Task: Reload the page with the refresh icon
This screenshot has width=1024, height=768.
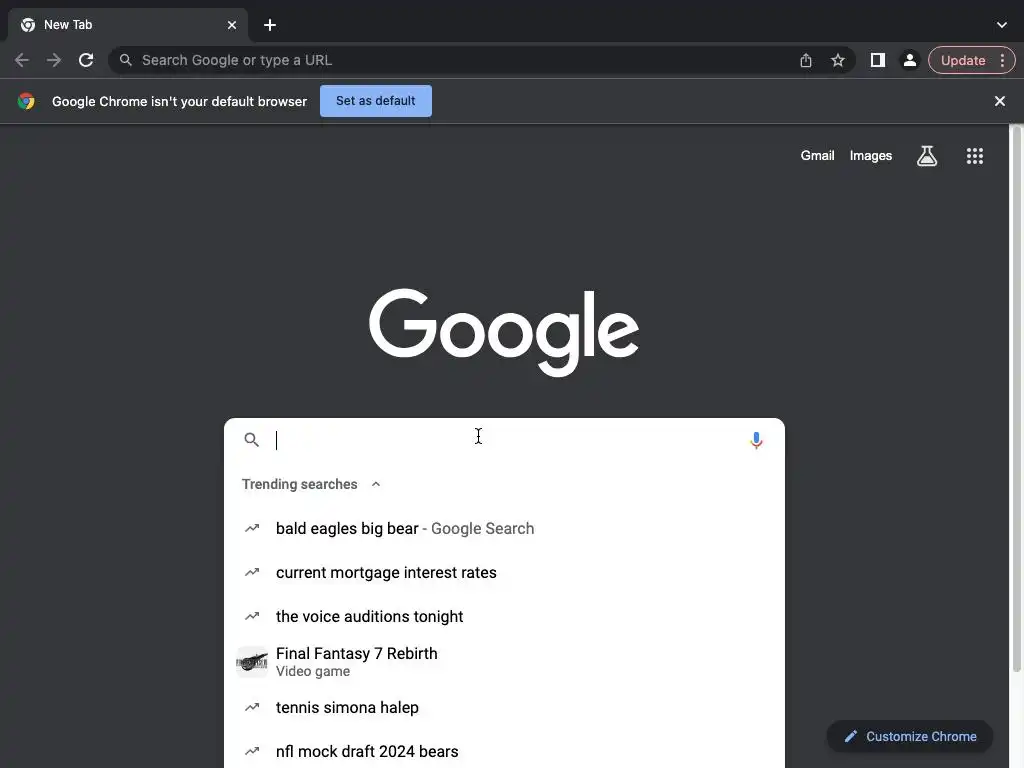Action: point(86,61)
